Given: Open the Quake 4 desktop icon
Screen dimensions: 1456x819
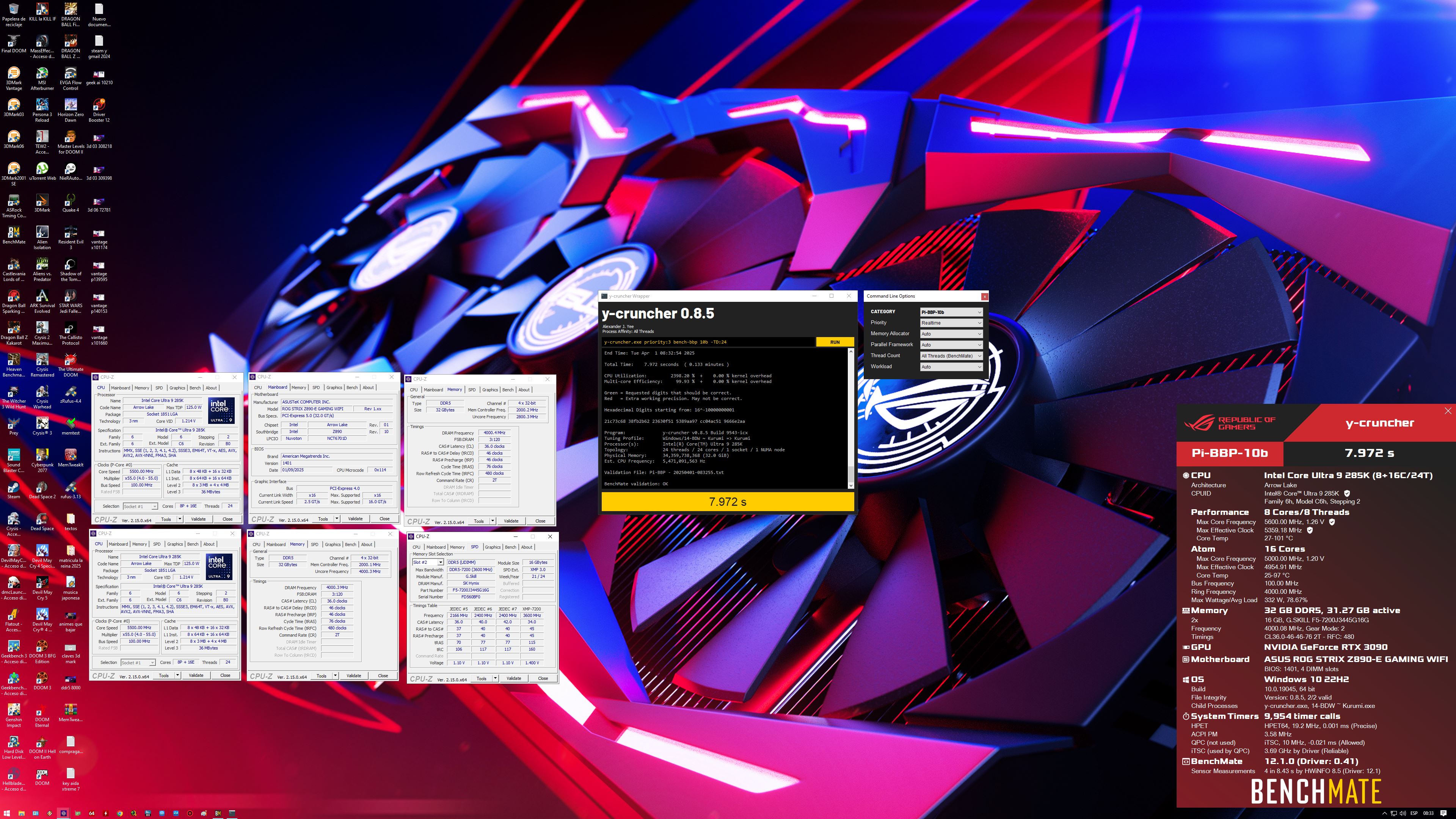Looking at the screenshot, I should pos(70,204).
